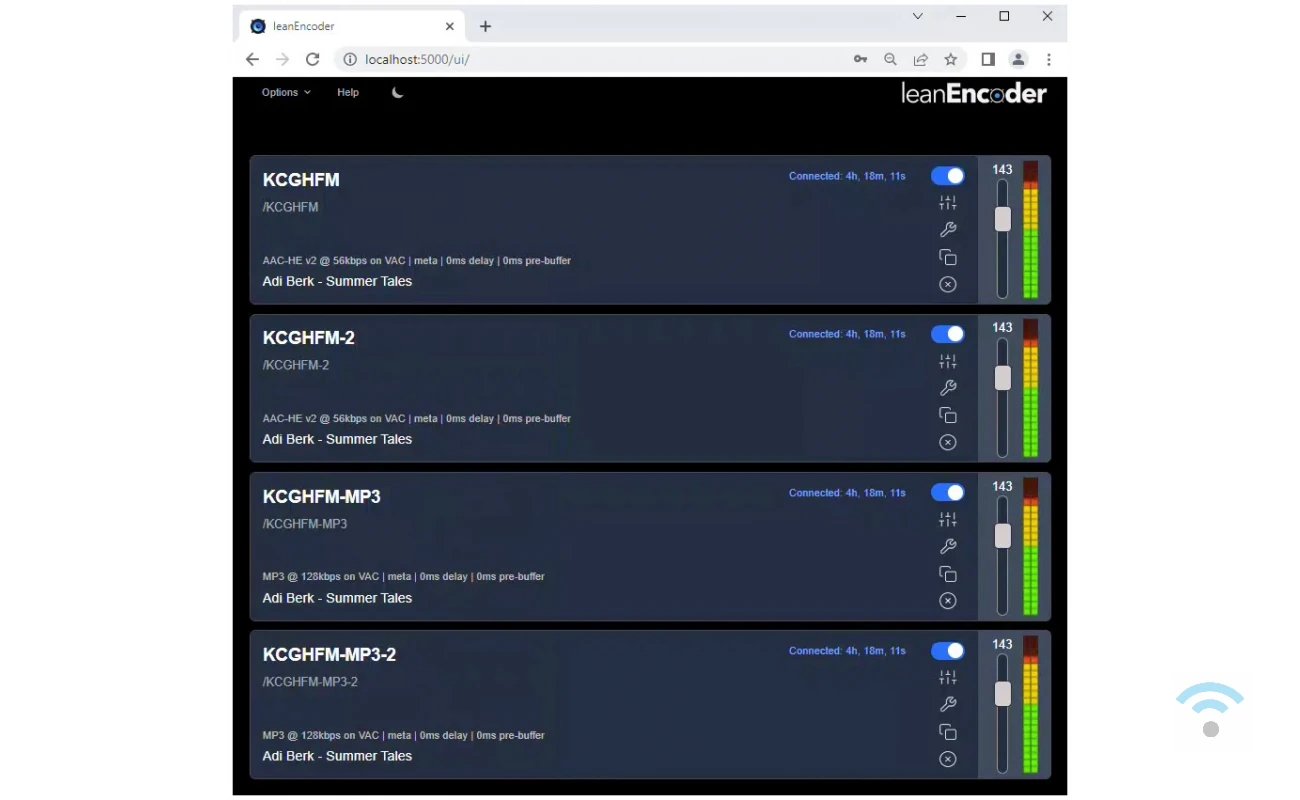Toggle the KCGHFM-MP3-2 encoder off
The width and height of the screenshot is (1300, 800).
click(x=947, y=651)
